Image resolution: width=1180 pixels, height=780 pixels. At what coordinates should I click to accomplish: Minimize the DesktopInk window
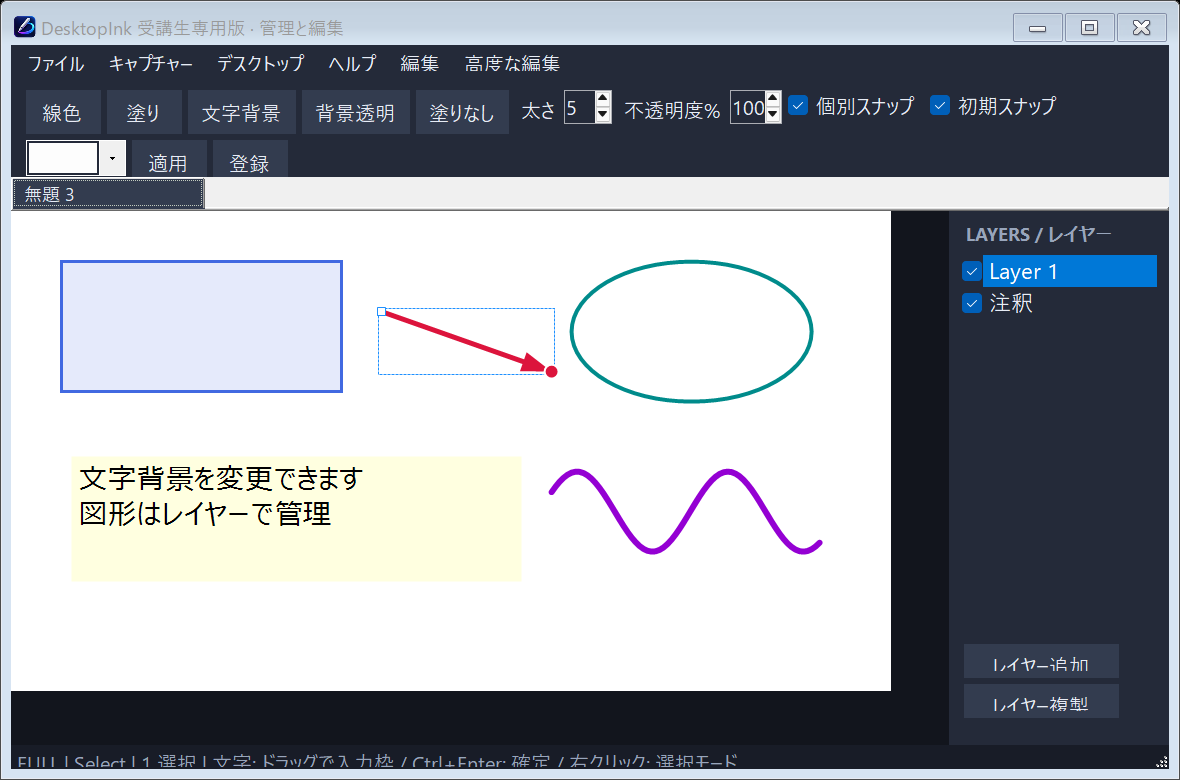(1038, 28)
